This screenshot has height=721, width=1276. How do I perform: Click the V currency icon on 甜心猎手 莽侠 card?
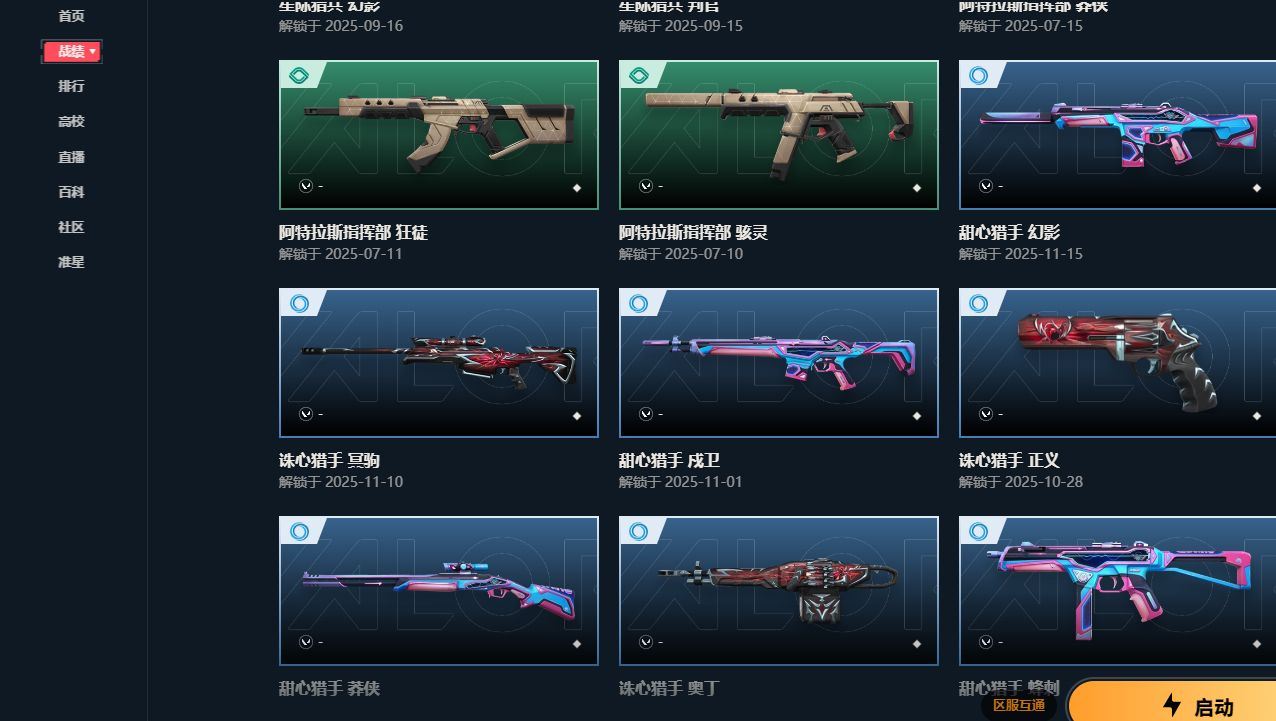point(306,642)
